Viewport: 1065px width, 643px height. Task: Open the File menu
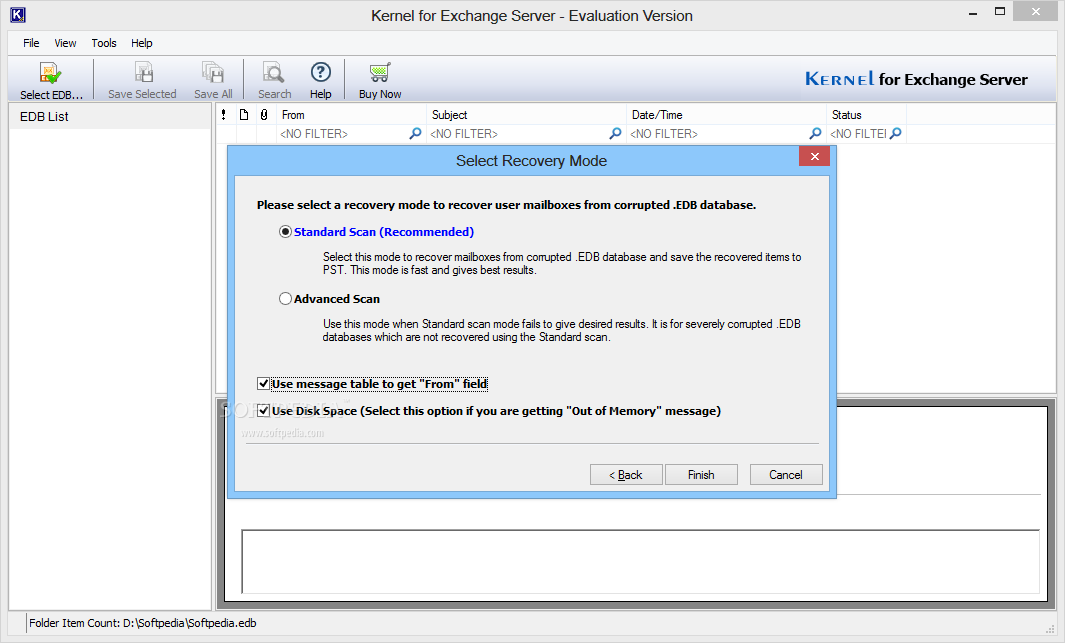tap(31, 43)
